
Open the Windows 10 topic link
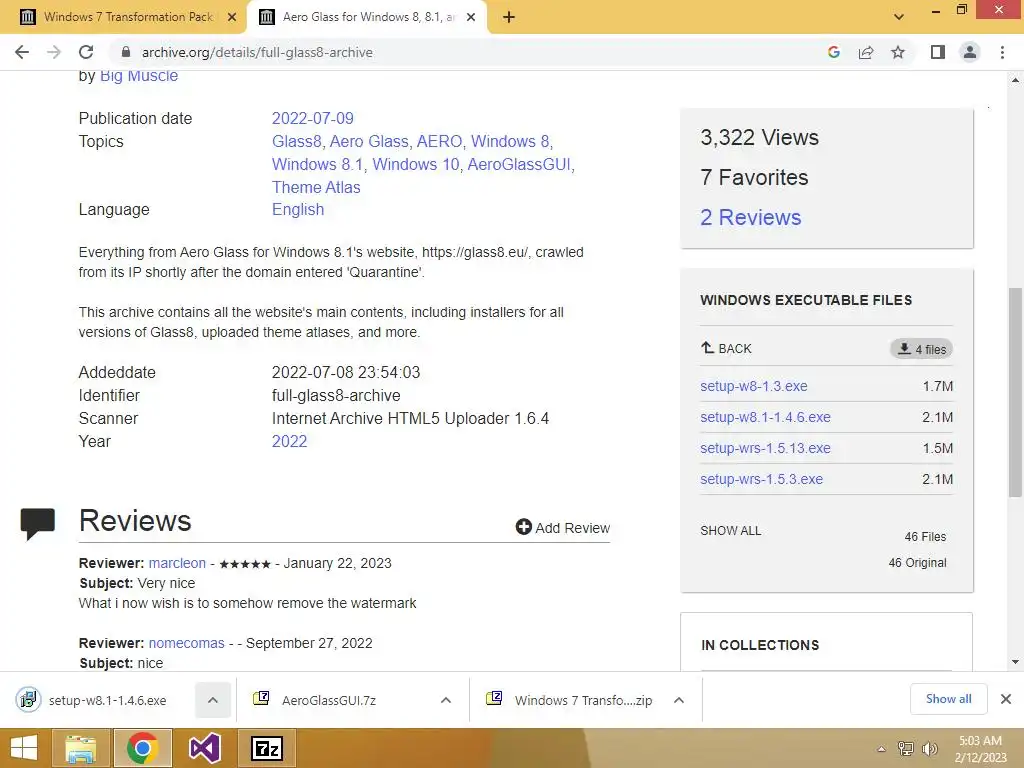[x=416, y=165]
